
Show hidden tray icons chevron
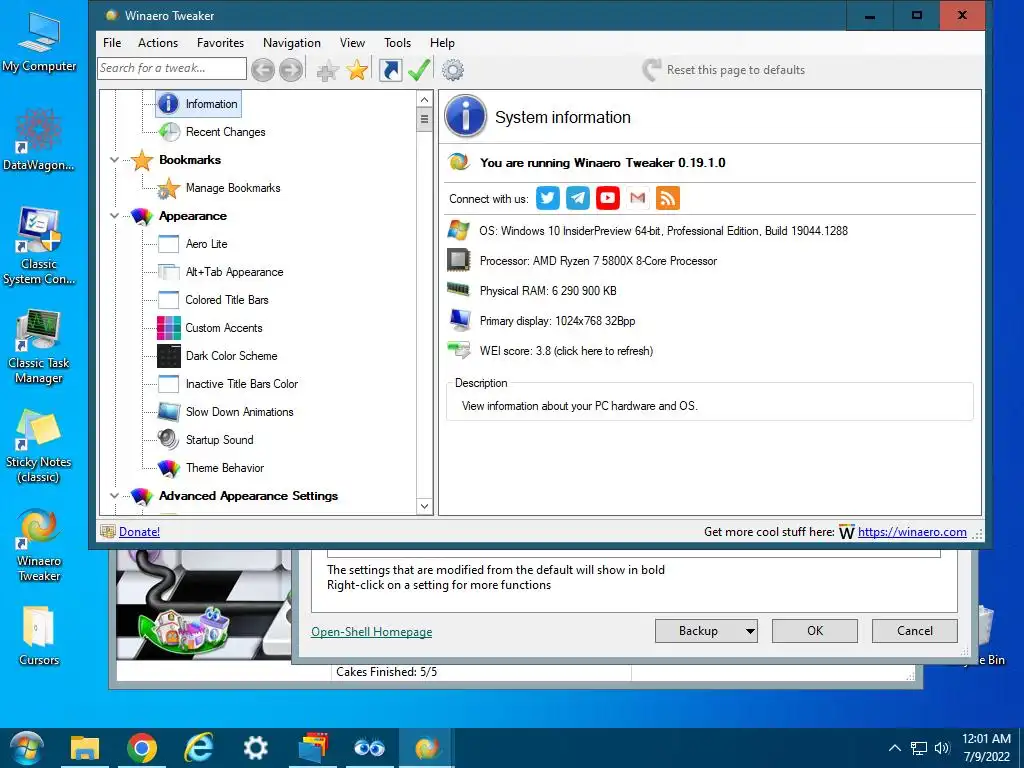click(x=895, y=748)
